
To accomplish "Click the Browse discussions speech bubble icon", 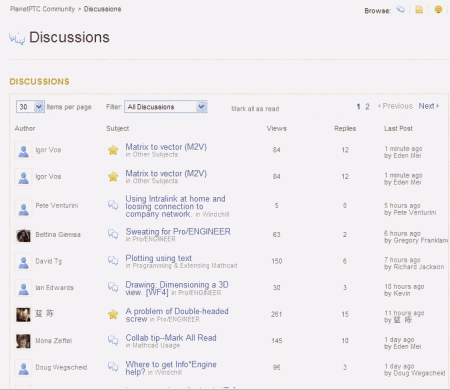I will coord(401,10).
